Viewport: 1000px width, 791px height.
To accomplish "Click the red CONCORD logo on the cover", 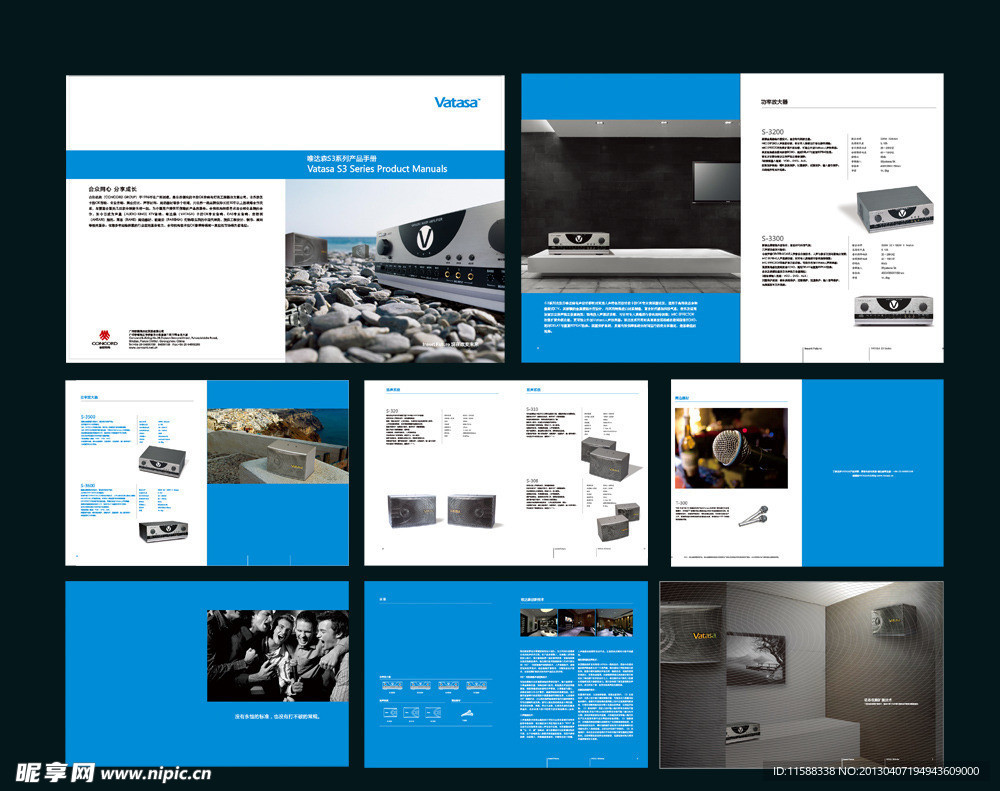I will [105, 338].
